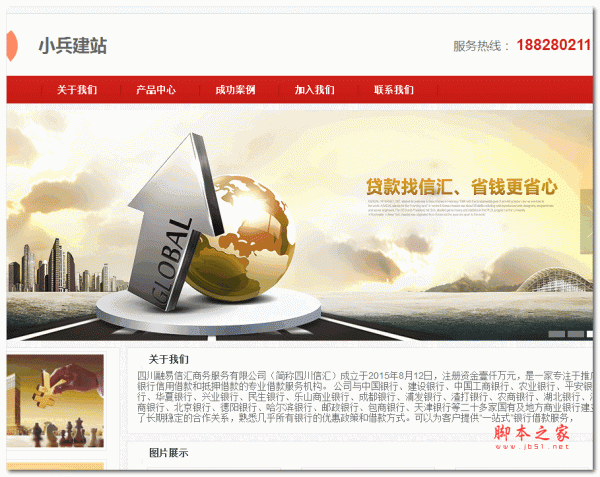Click the orange logo icon beside 小兵建站

[11, 46]
